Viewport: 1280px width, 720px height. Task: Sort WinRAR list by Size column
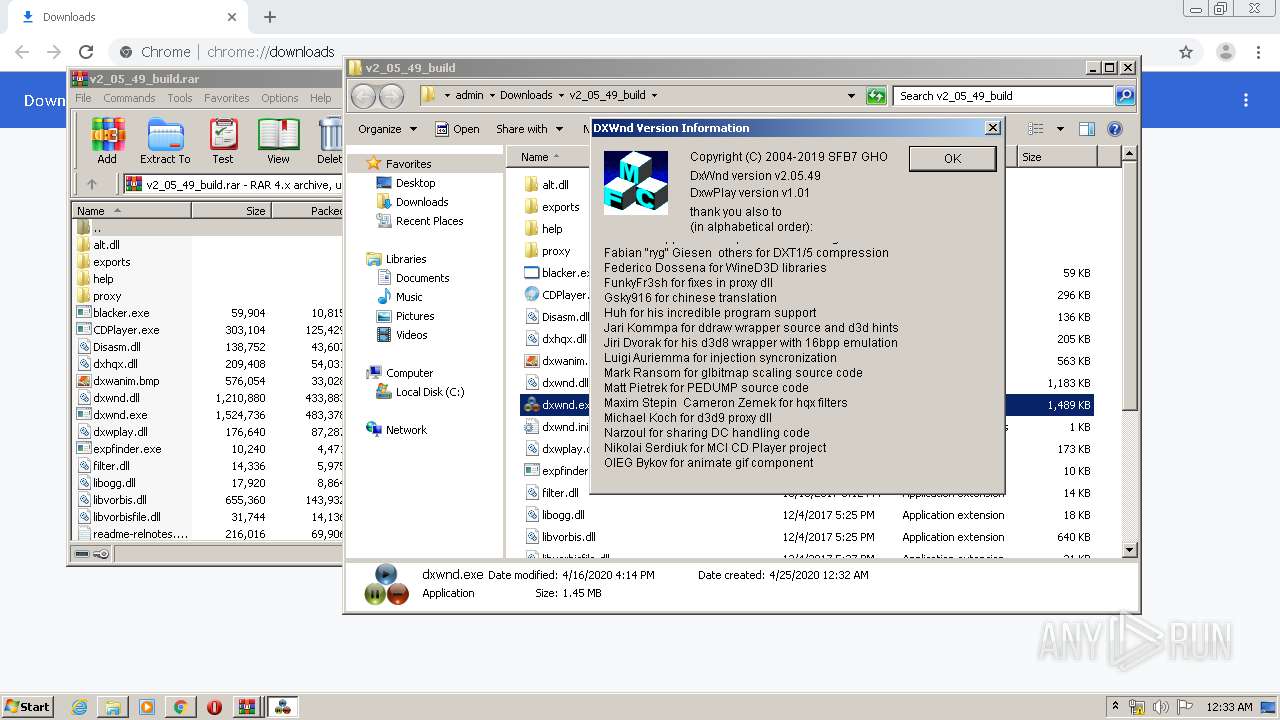[x=231, y=211]
